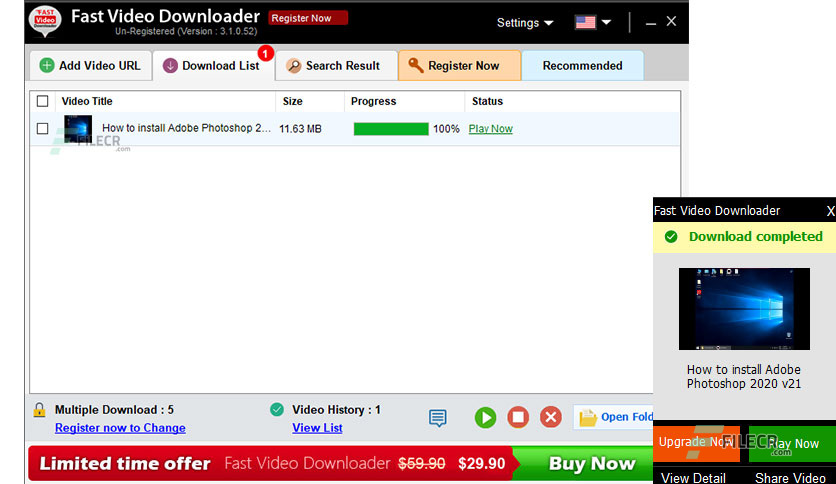Click Upgrade Now in the popup
Screen dimensions: 836x484
click(x=696, y=442)
